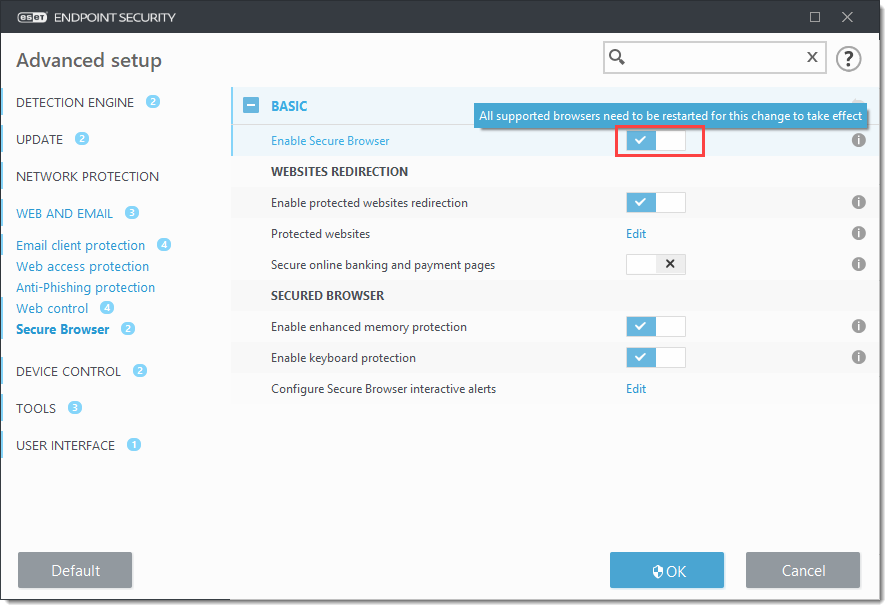Click the Device Control badge 2
The width and height of the screenshot is (890, 610).
click(140, 371)
